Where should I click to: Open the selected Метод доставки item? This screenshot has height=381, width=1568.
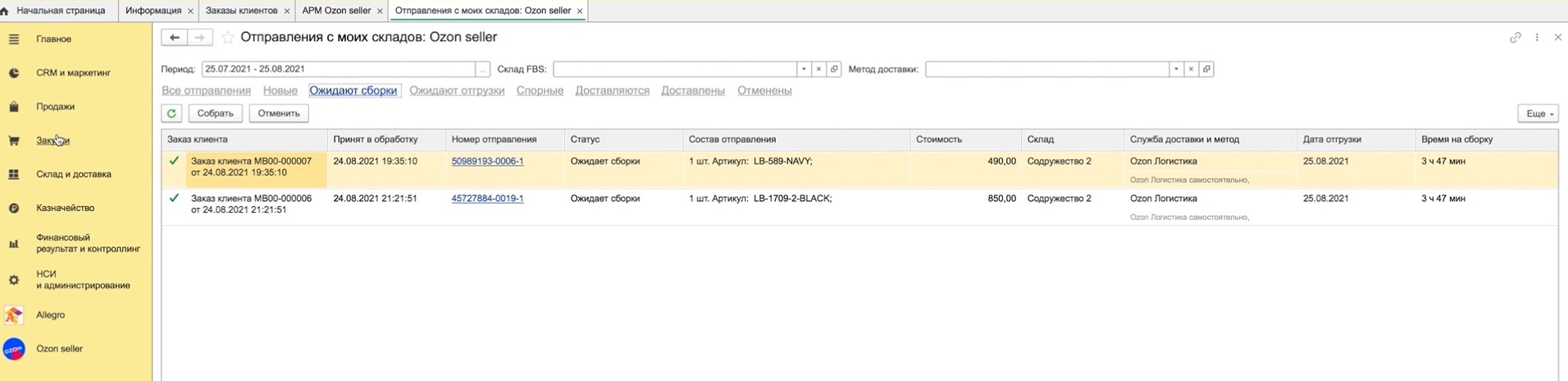coord(1206,69)
